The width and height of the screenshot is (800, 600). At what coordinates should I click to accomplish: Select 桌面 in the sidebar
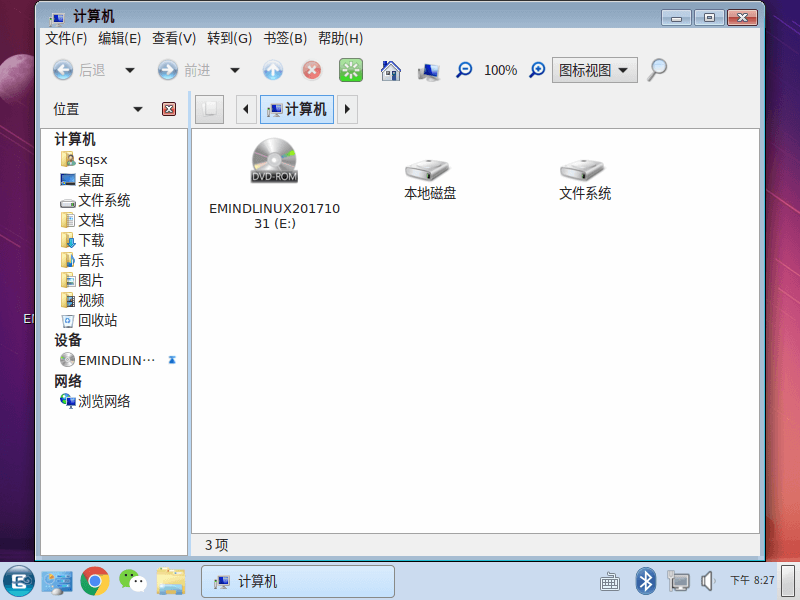82,180
